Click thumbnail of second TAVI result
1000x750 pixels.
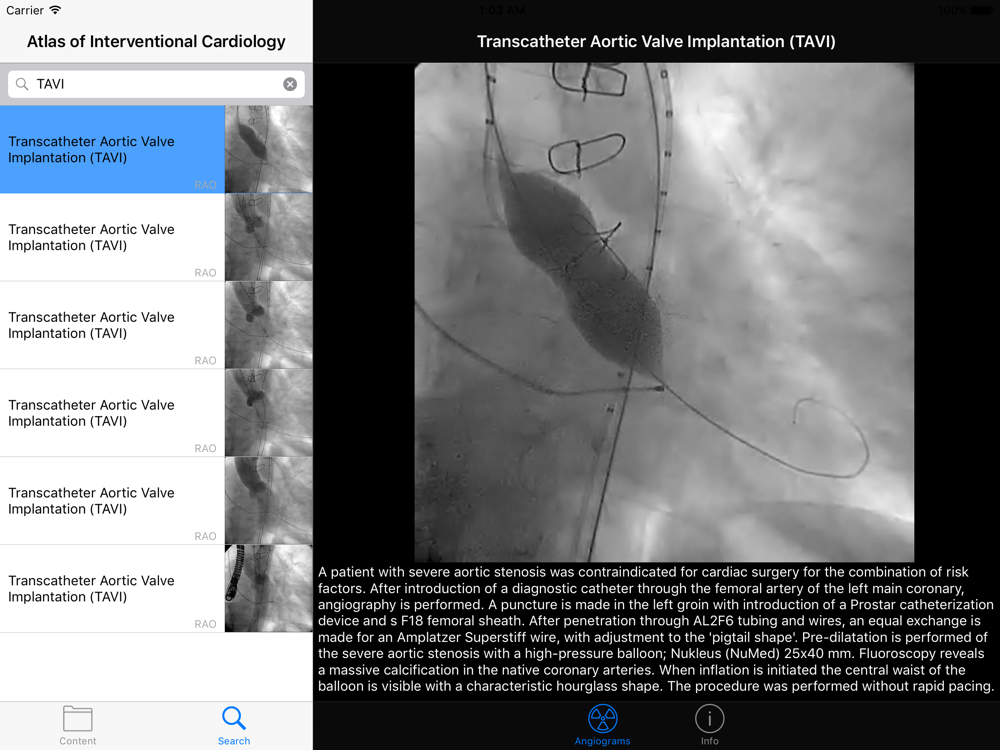pyautogui.click(x=268, y=237)
